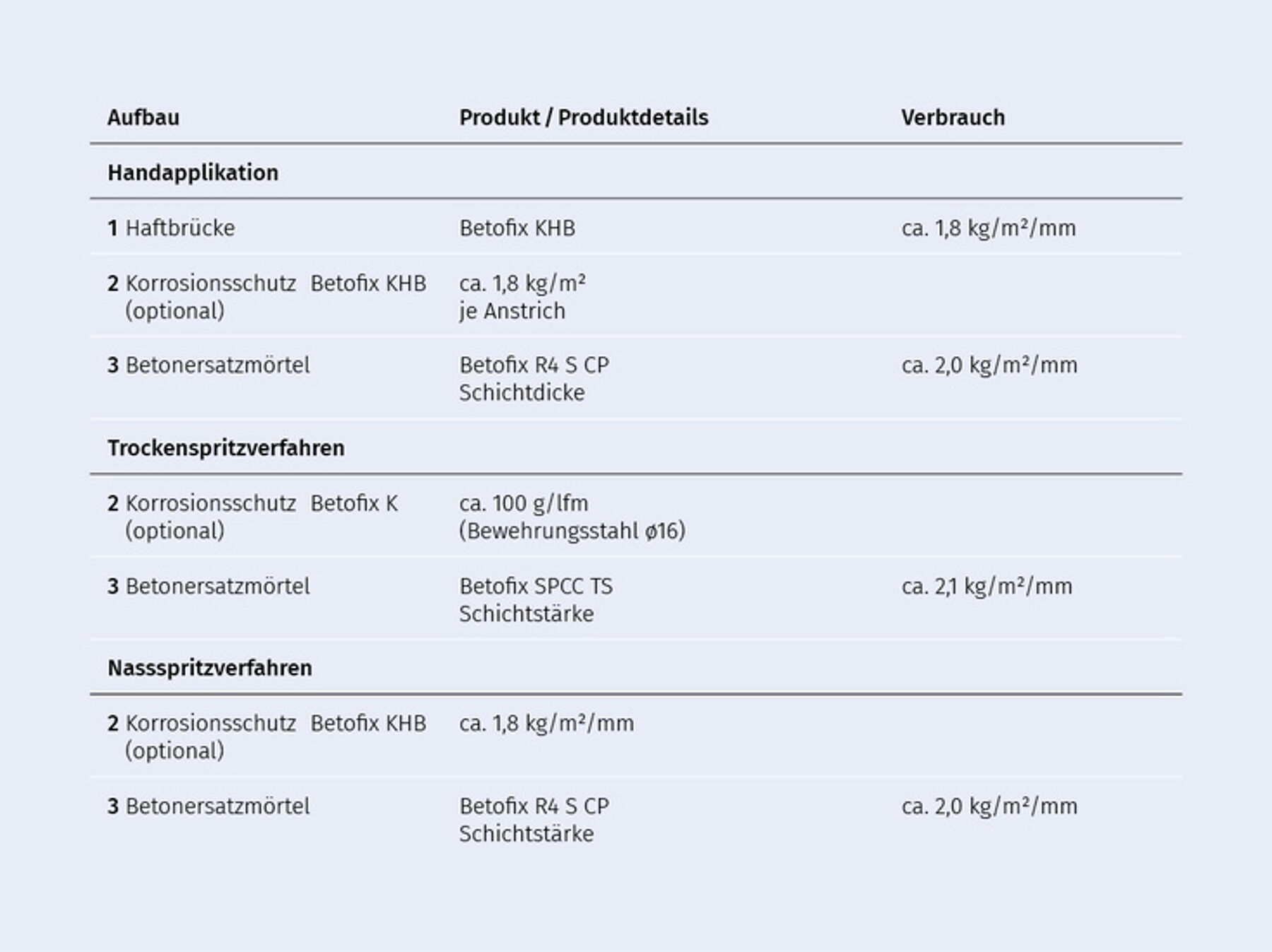Select the Trockenspritzverfahren section heading
This screenshot has width=1272, height=952.
coord(225,448)
